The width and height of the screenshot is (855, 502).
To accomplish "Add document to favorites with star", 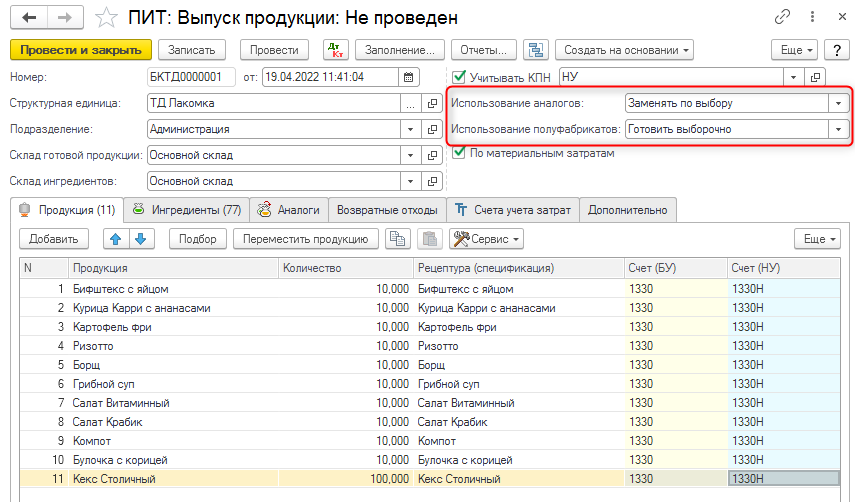I will pyautogui.click(x=105, y=18).
